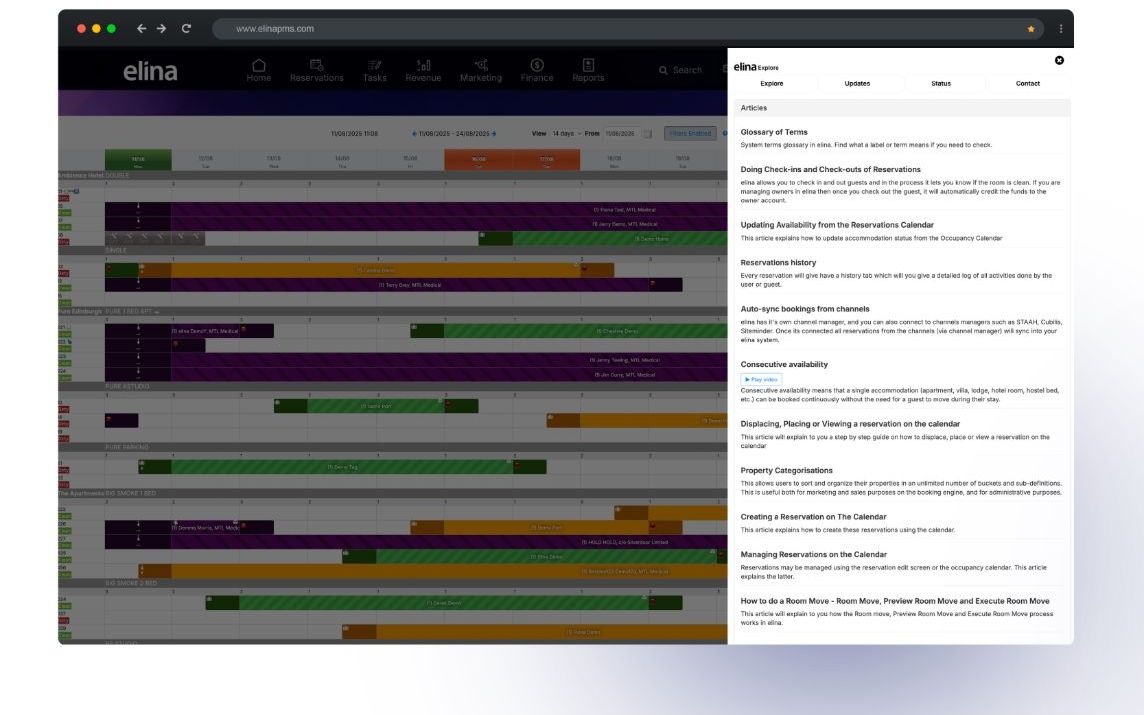1144x715 pixels.
Task: Click the Search magnifier icon
Action: (663, 70)
